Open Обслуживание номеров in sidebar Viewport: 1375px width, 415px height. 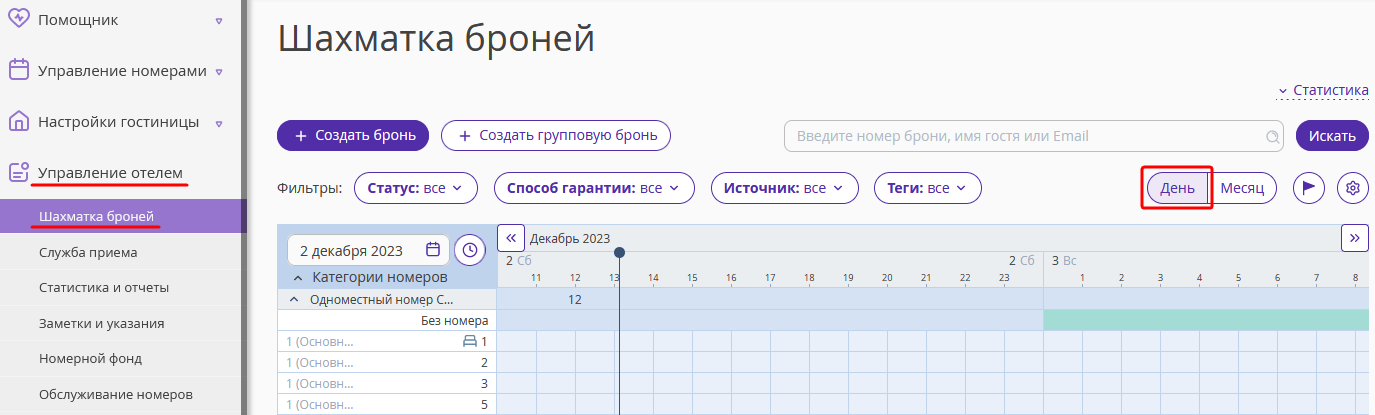click(x=120, y=394)
